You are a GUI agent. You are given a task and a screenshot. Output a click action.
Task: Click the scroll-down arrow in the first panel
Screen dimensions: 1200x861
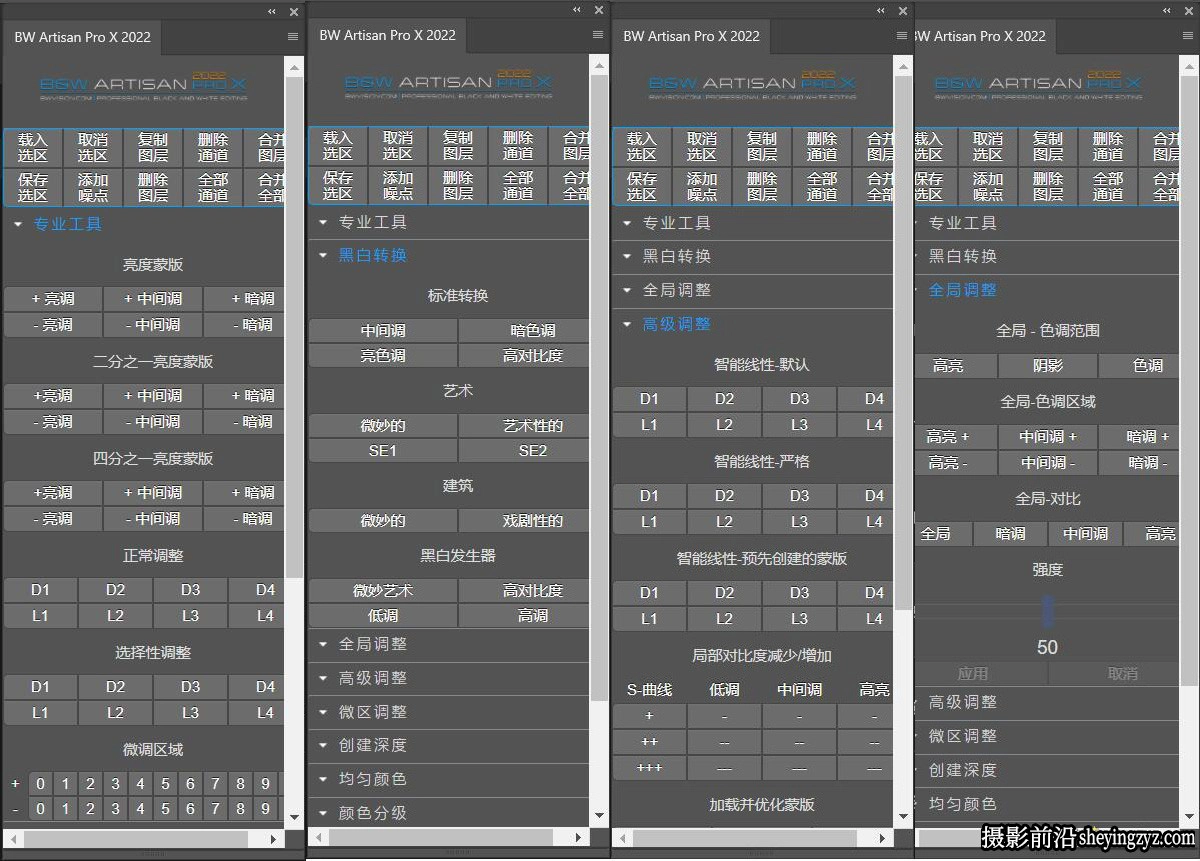tap(294, 817)
